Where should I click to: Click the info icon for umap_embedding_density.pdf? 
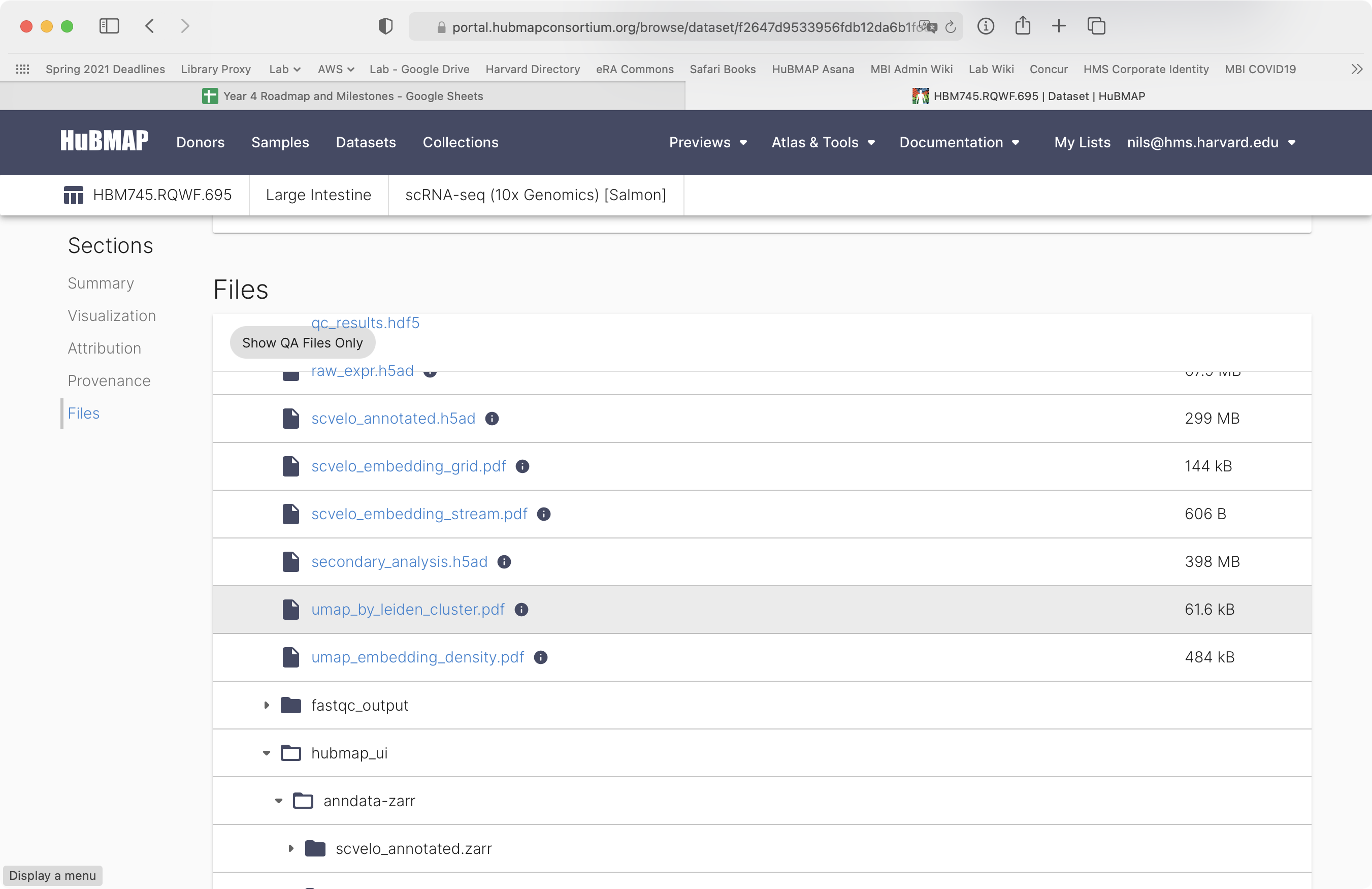click(x=541, y=658)
